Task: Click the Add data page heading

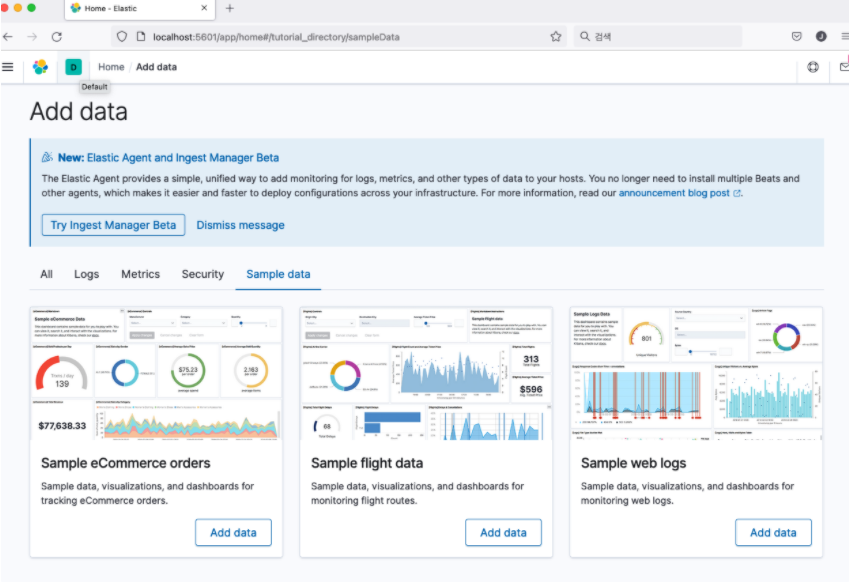Action: [79, 111]
